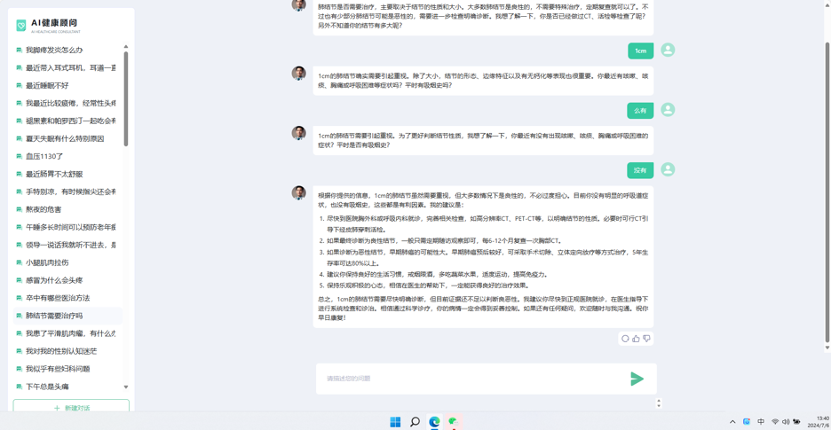The height and width of the screenshot is (430, 832).
Task: Click the thumbs up feedback icon
Action: pyautogui.click(x=636, y=338)
